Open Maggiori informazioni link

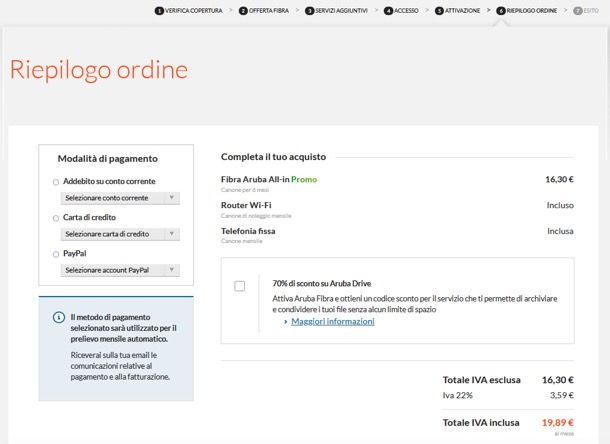(333, 321)
